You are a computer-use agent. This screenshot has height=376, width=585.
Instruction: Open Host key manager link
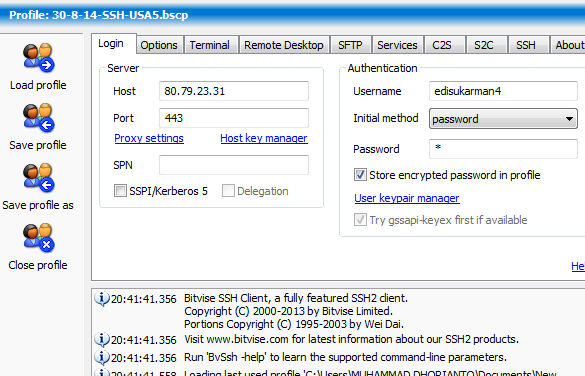coord(264,138)
